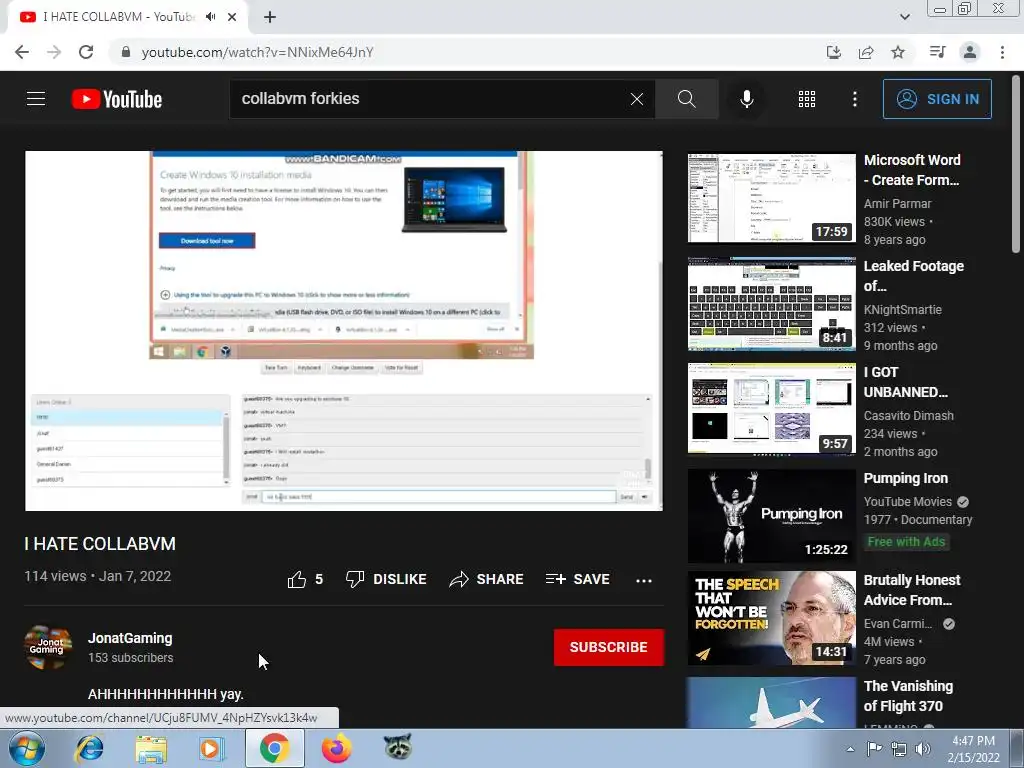Screen dimensions: 1024x768
Task: Open media controls icon in Chrome toolbar
Action: click(938, 52)
